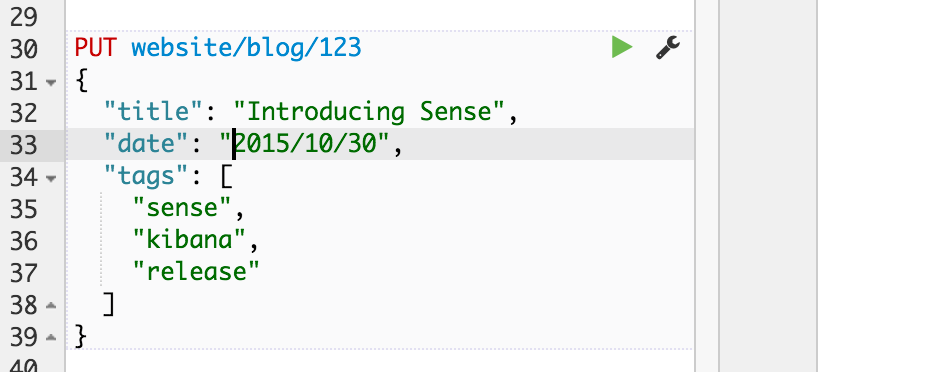This screenshot has height=372, width=940.
Task: Click the "date" key
Action: point(147,144)
